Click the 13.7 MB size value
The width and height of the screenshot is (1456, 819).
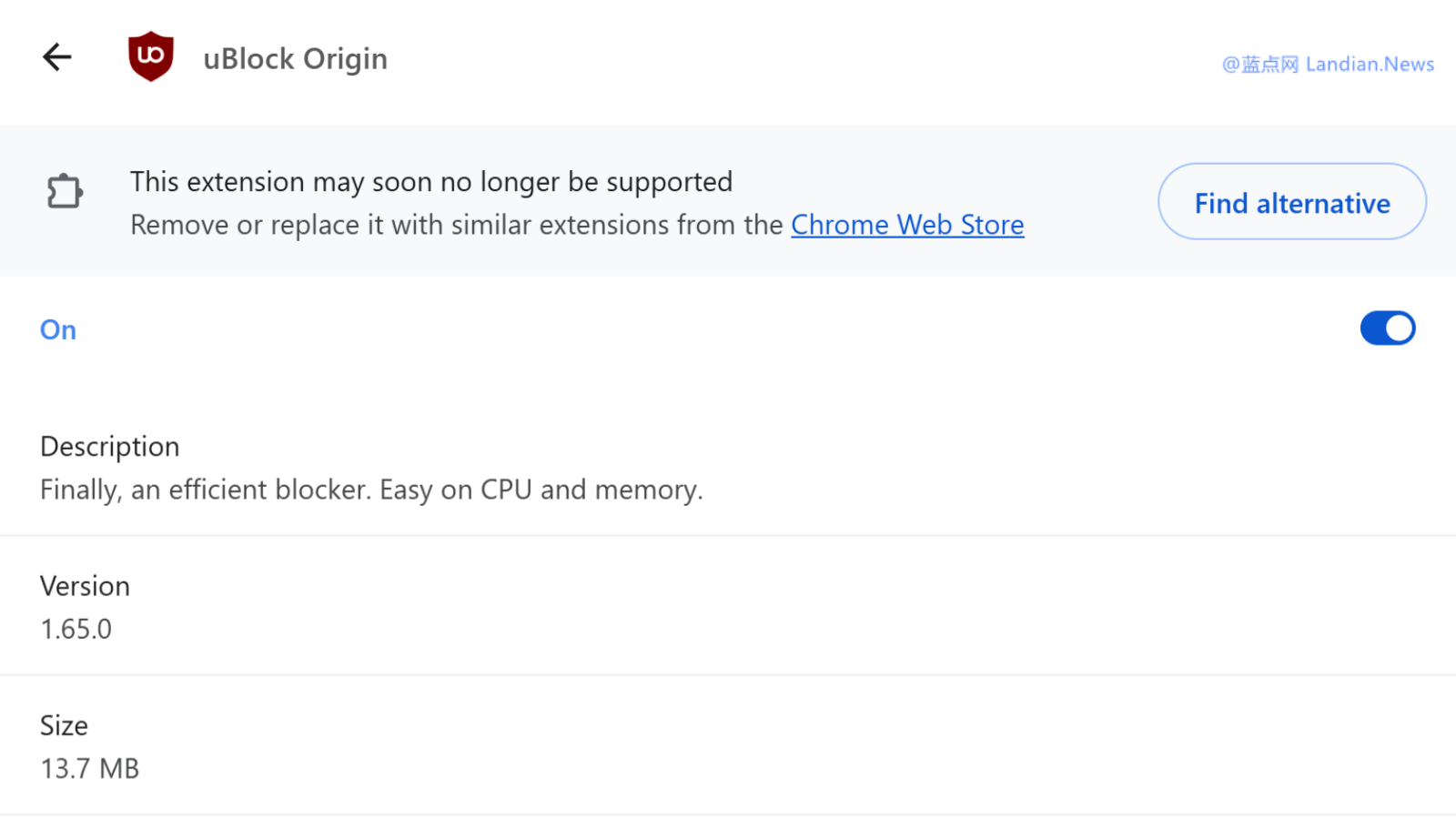click(90, 769)
